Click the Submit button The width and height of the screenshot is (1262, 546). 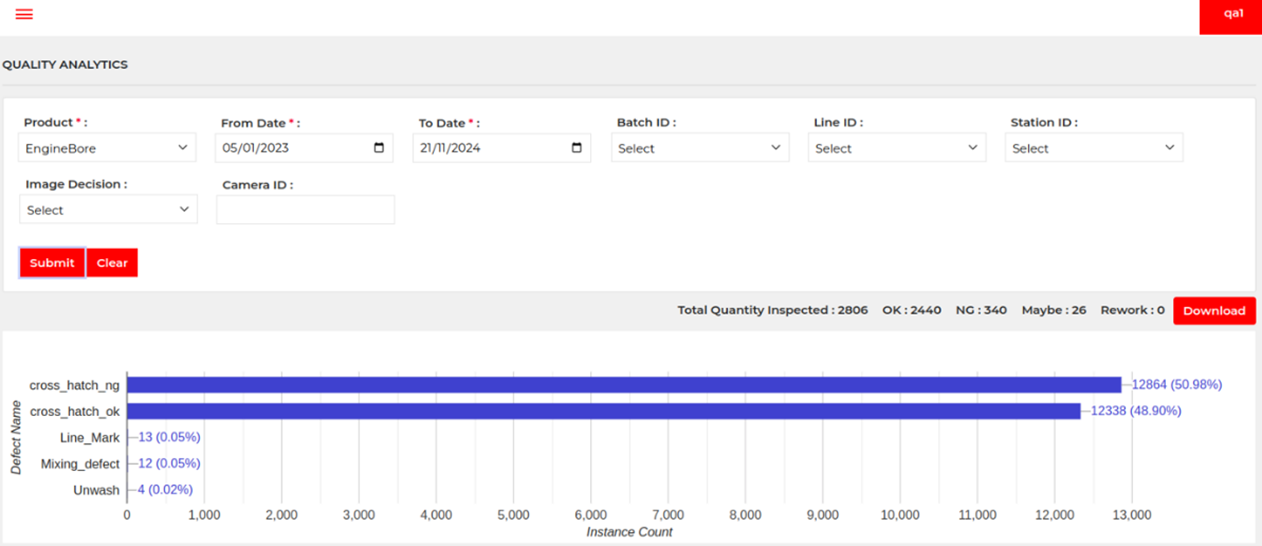(x=52, y=263)
